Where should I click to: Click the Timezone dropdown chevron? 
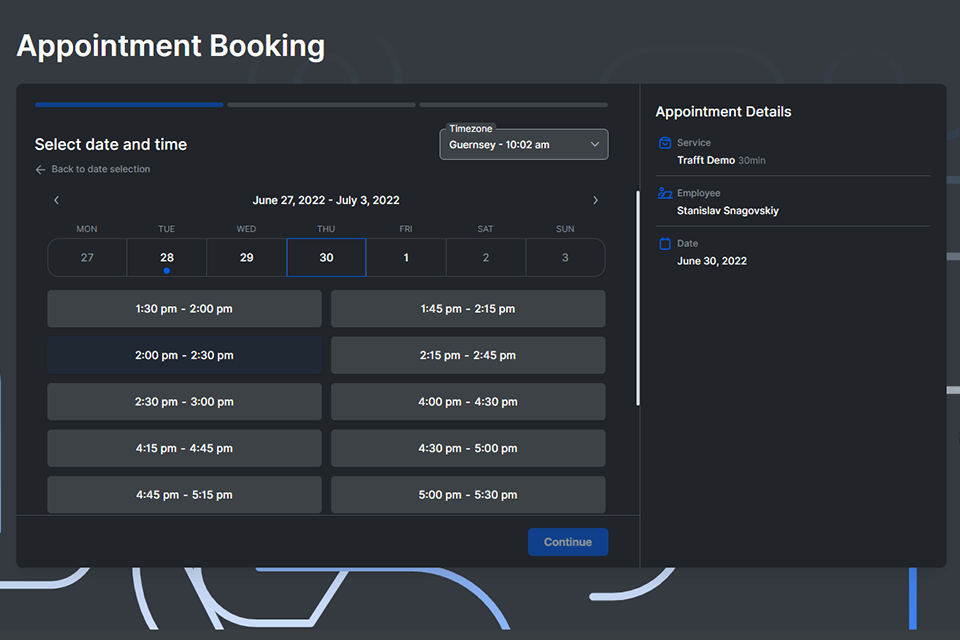[595, 145]
